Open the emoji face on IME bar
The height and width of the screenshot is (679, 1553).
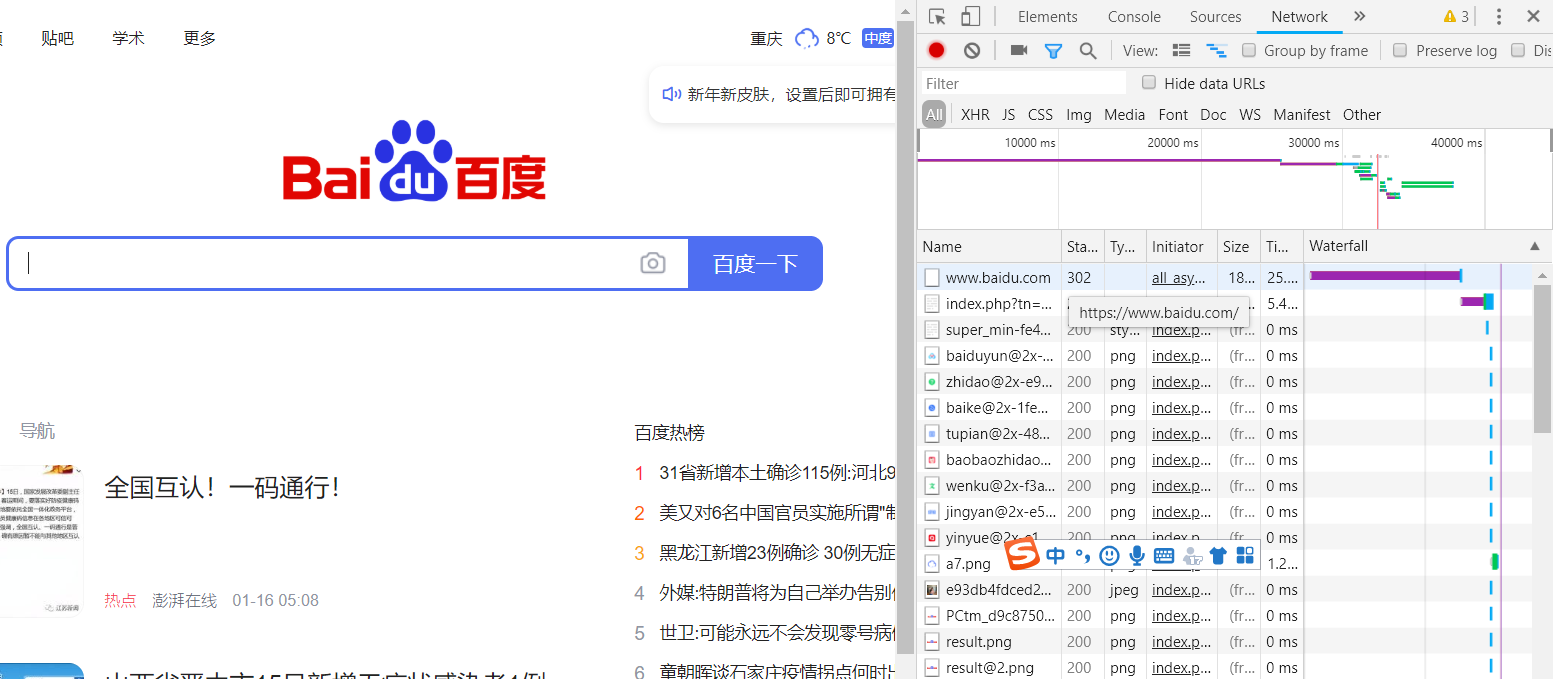(x=1109, y=555)
